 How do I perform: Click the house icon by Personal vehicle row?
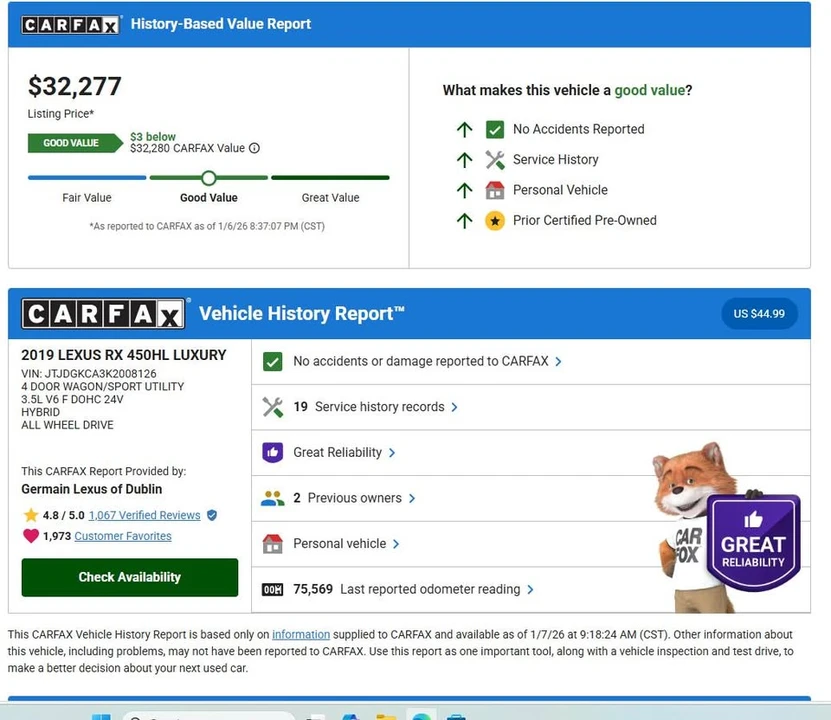[x=272, y=544]
